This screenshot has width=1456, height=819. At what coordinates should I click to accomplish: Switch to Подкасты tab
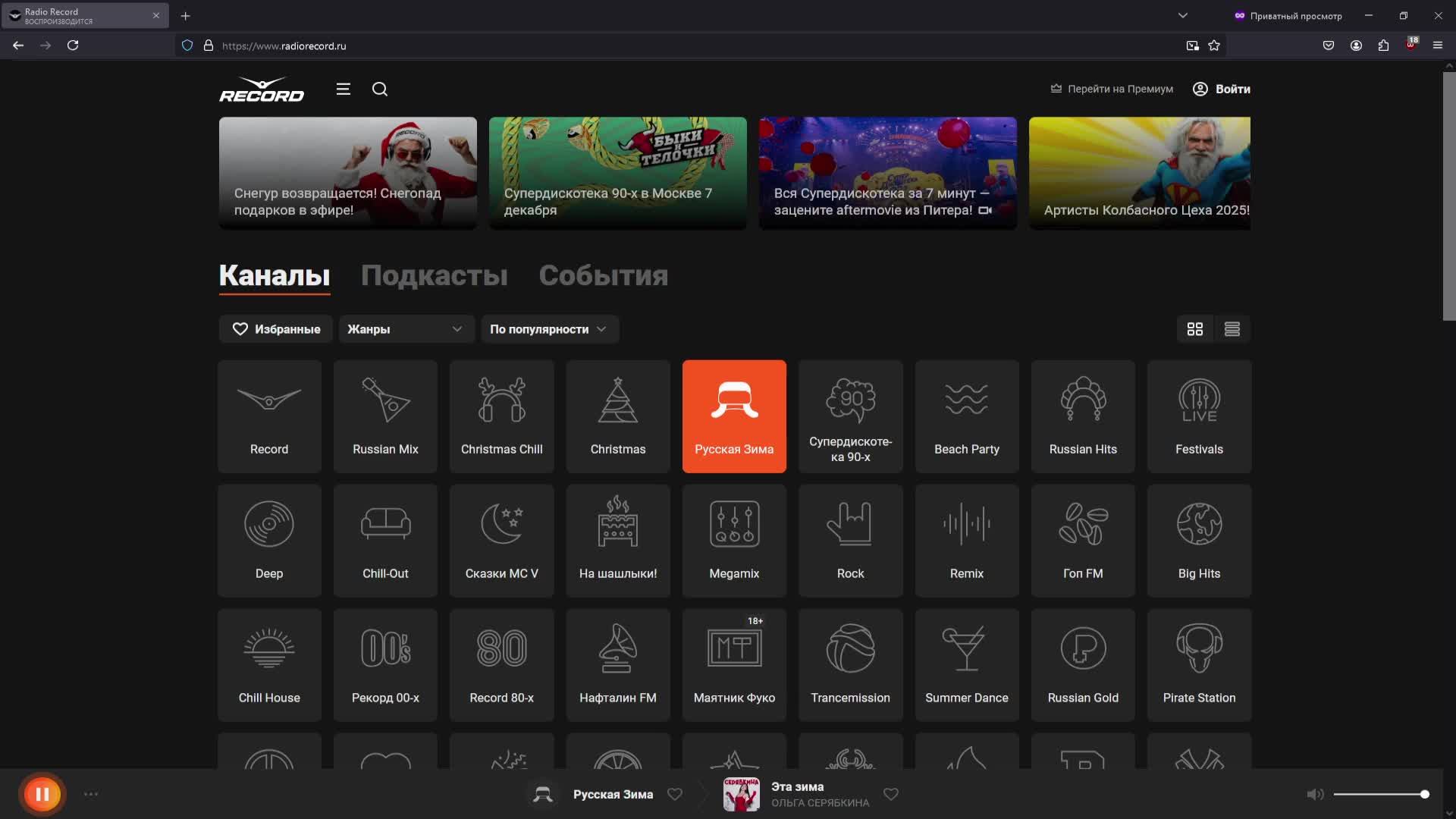point(434,274)
